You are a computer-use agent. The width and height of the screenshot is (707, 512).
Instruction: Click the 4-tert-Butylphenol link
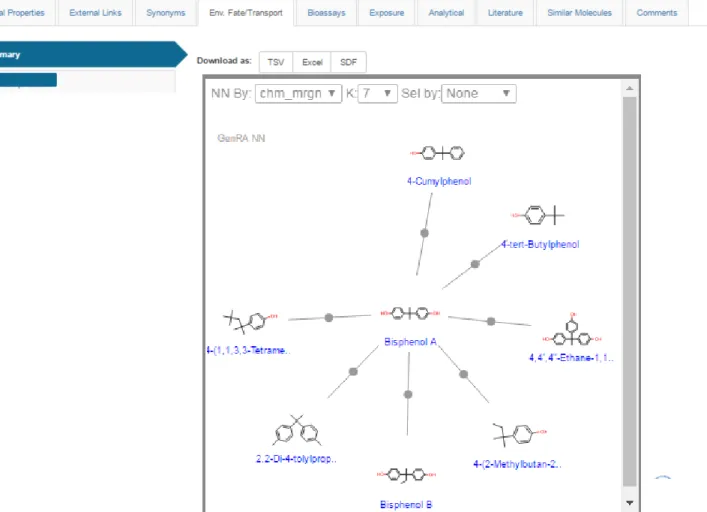pyautogui.click(x=540, y=244)
